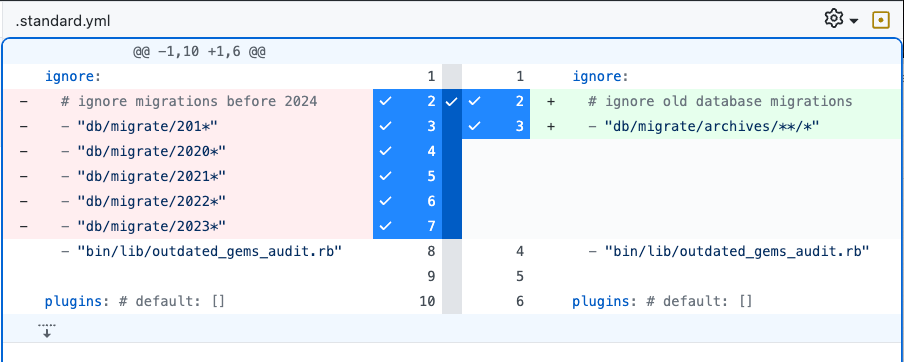Toggle old line 6 checkmark
The image size is (904, 362).
tap(386, 201)
